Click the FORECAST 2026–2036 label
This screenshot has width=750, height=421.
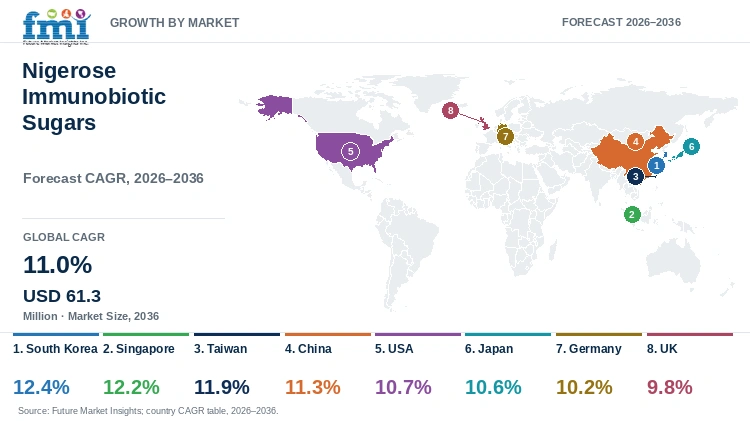[x=621, y=22]
